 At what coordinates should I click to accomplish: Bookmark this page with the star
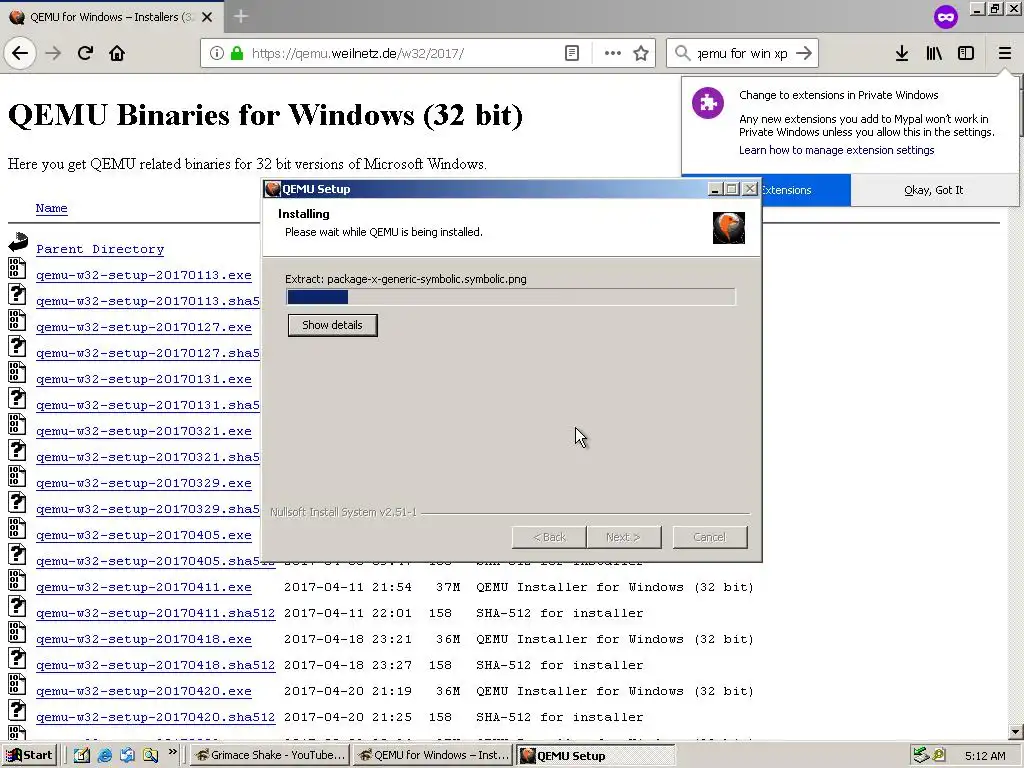(641, 54)
